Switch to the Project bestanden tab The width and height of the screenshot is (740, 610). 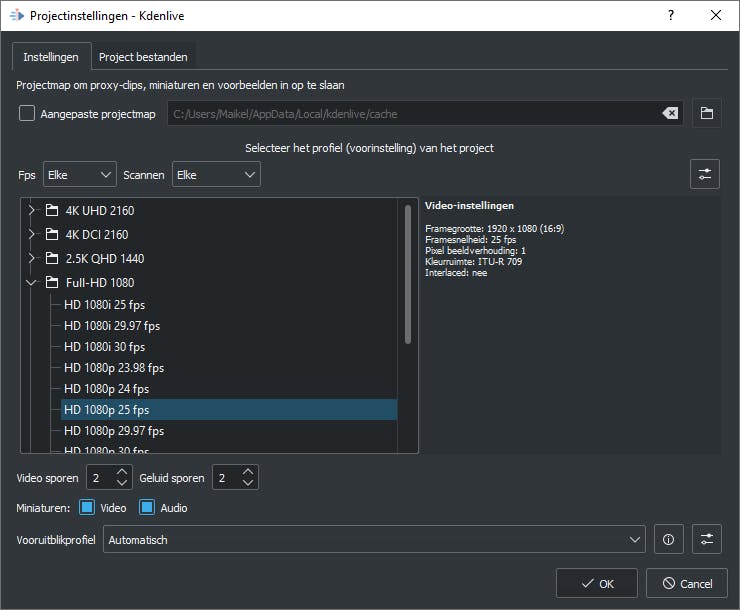(143, 57)
